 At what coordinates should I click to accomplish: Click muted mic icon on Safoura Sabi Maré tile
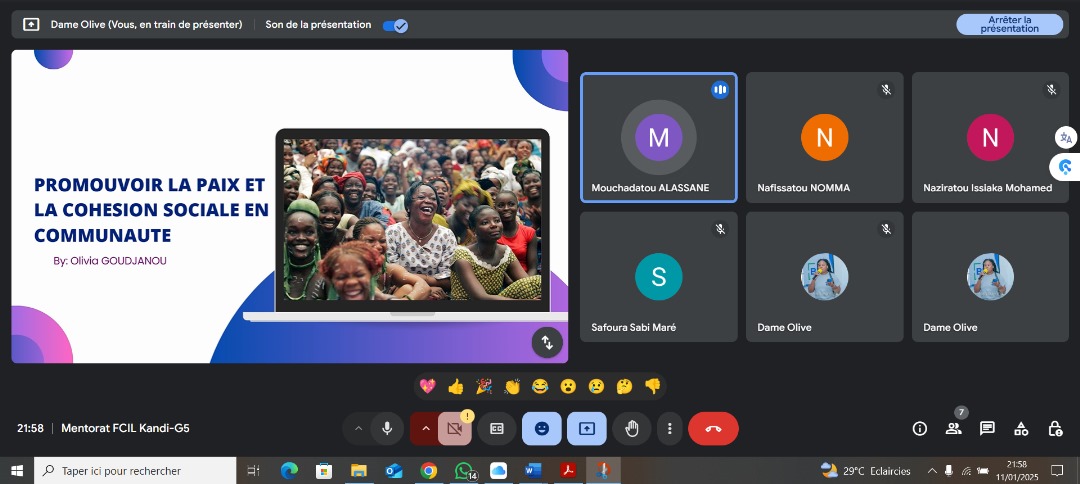720,229
